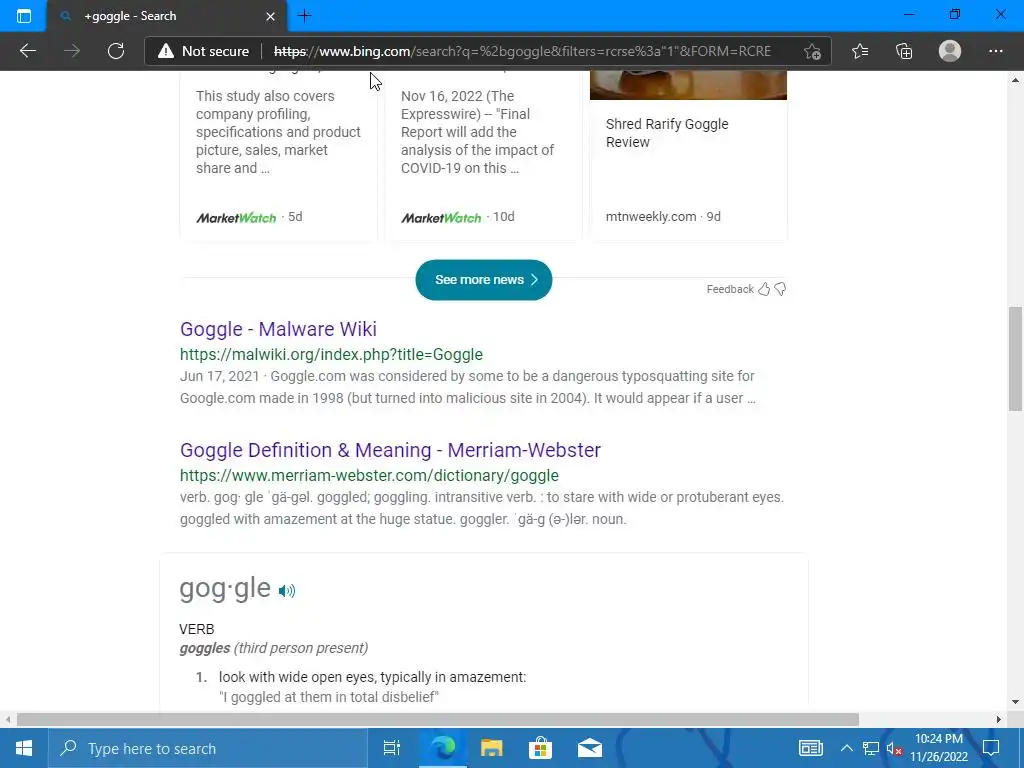Open the tab actions menu icon
This screenshot has height=768, width=1024.
point(24,16)
